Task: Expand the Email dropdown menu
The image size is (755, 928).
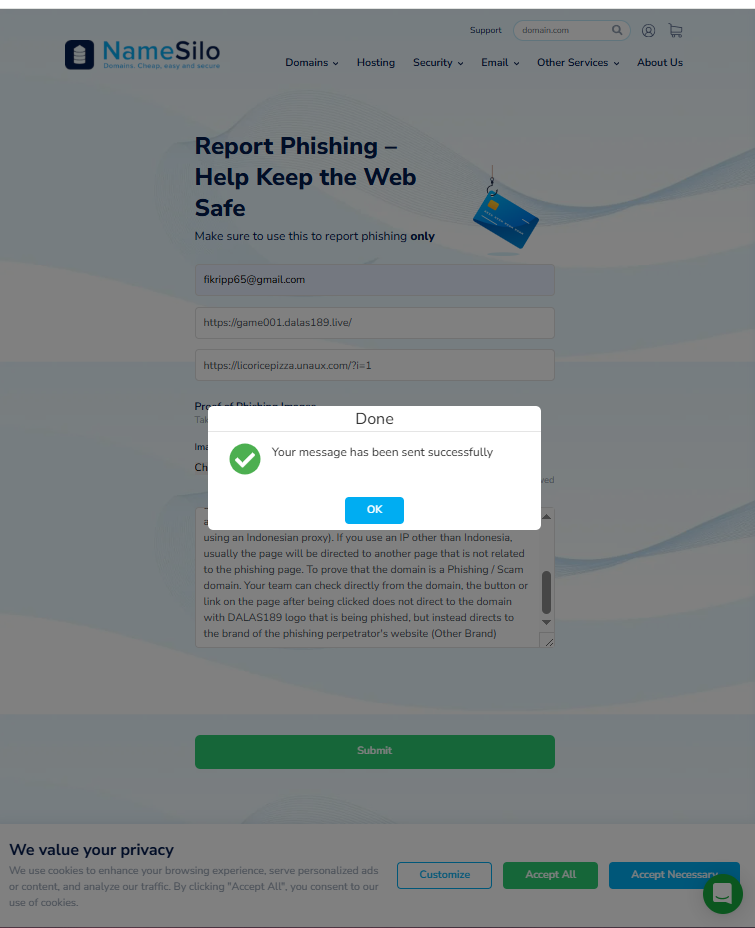Action: point(500,63)
